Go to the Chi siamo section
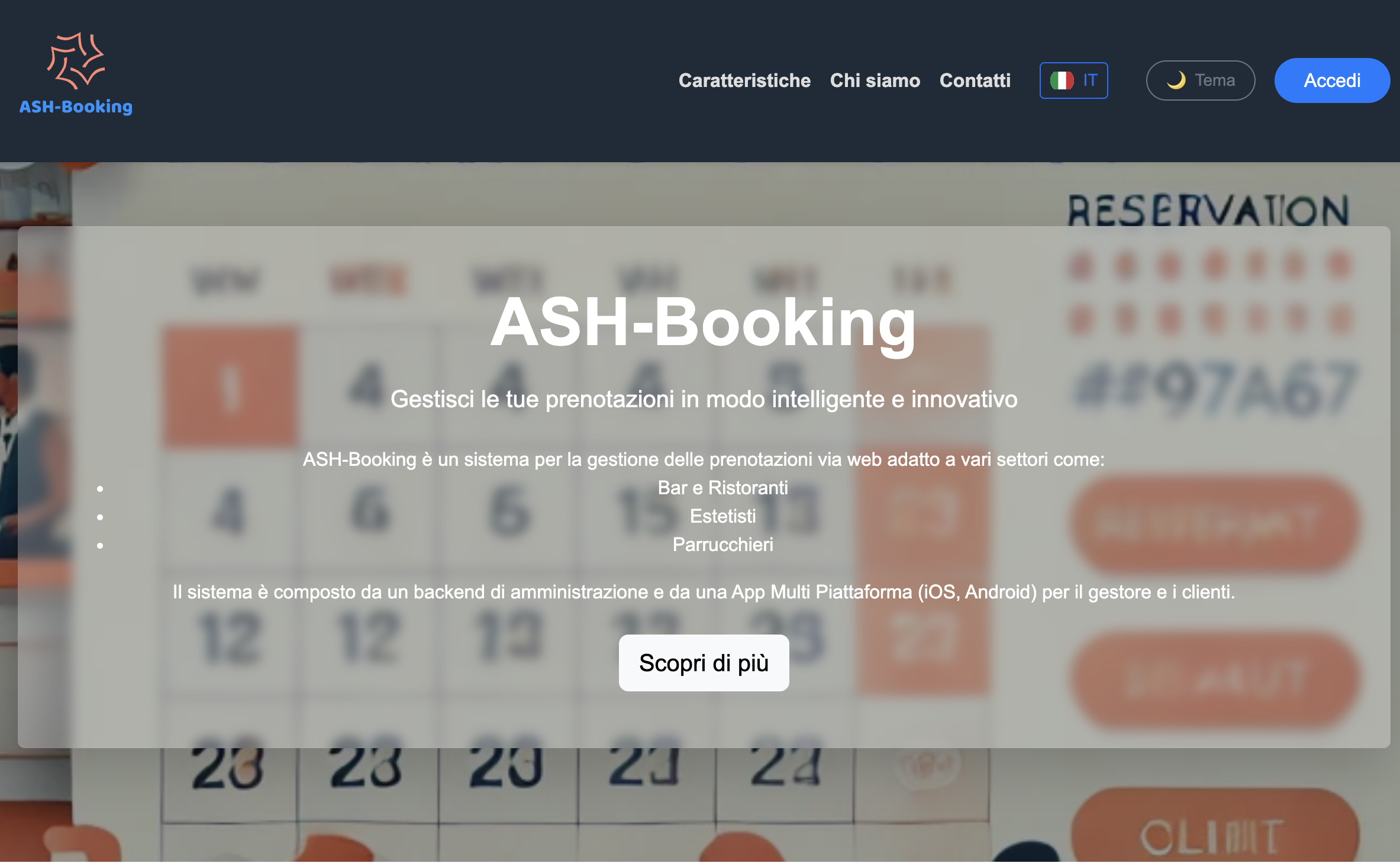The image size is (1400, 863). click(875, 80)
